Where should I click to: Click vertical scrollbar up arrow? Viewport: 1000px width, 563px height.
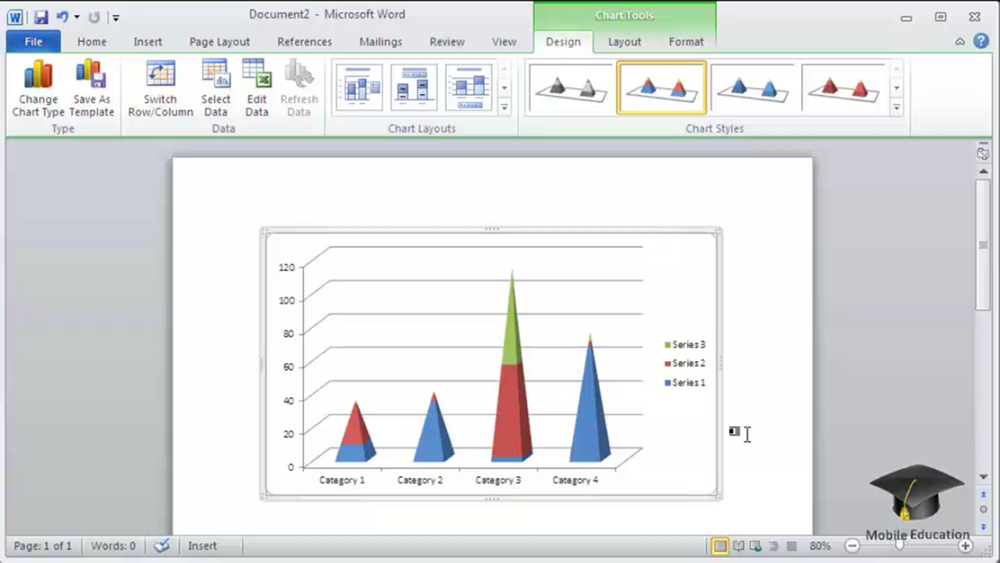tap(983, 171)
